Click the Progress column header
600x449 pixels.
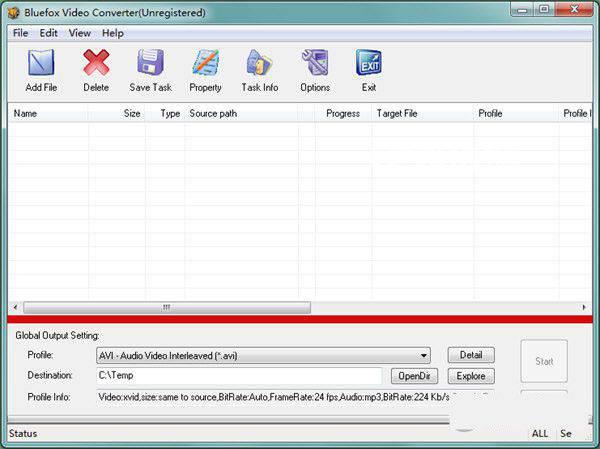(343, 114)
